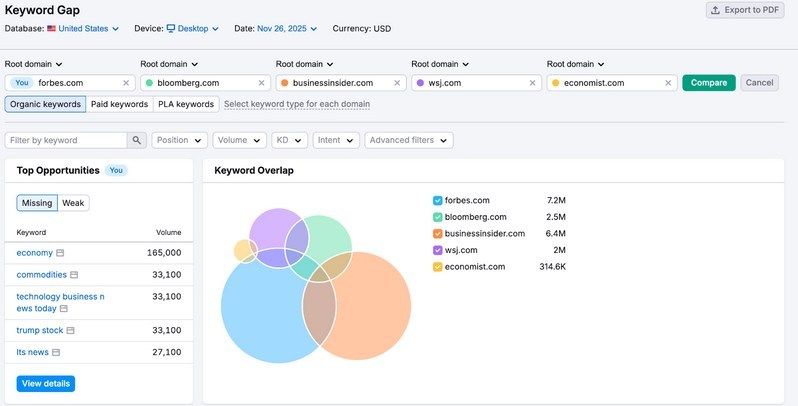
Task: Click the SERP icon beside lts news
Action: click(56, 353)
